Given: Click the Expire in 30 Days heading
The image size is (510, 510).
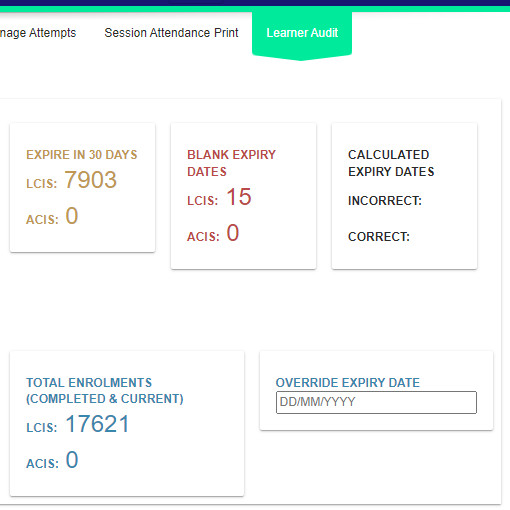Looking at the screenshot, I should [x=82, y=155].
